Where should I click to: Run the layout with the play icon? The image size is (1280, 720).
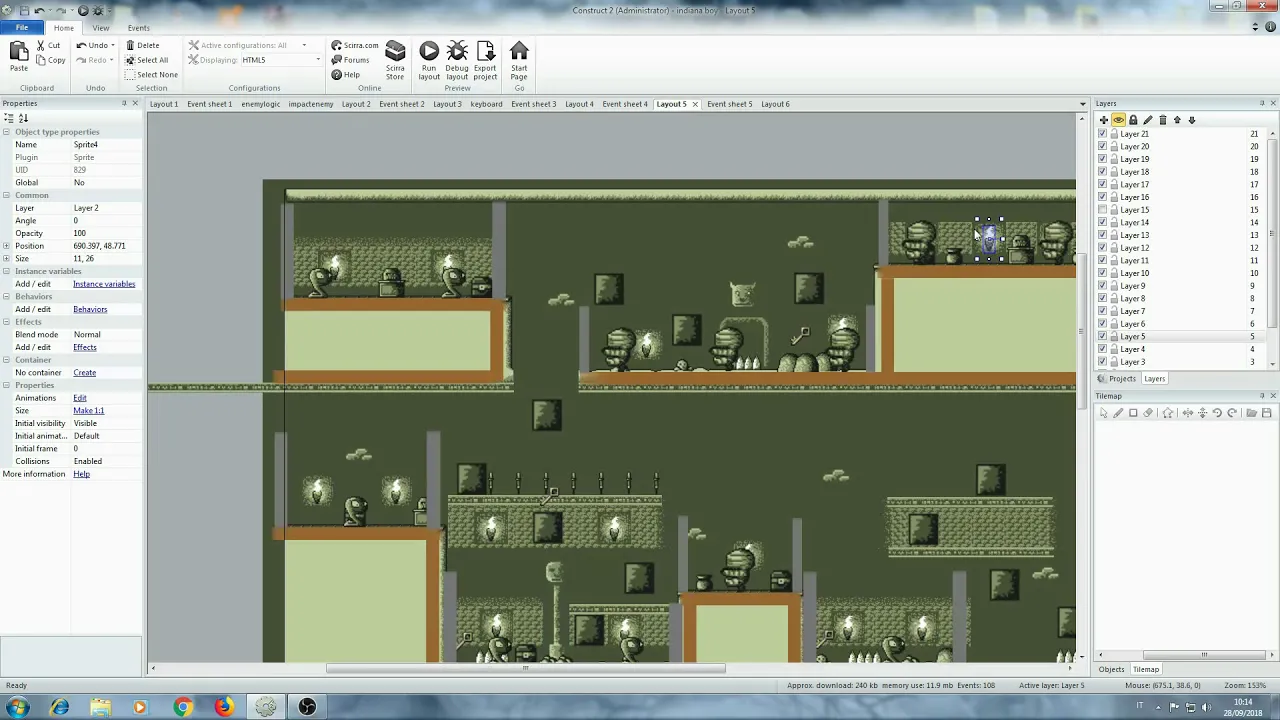tap(429, 52)
